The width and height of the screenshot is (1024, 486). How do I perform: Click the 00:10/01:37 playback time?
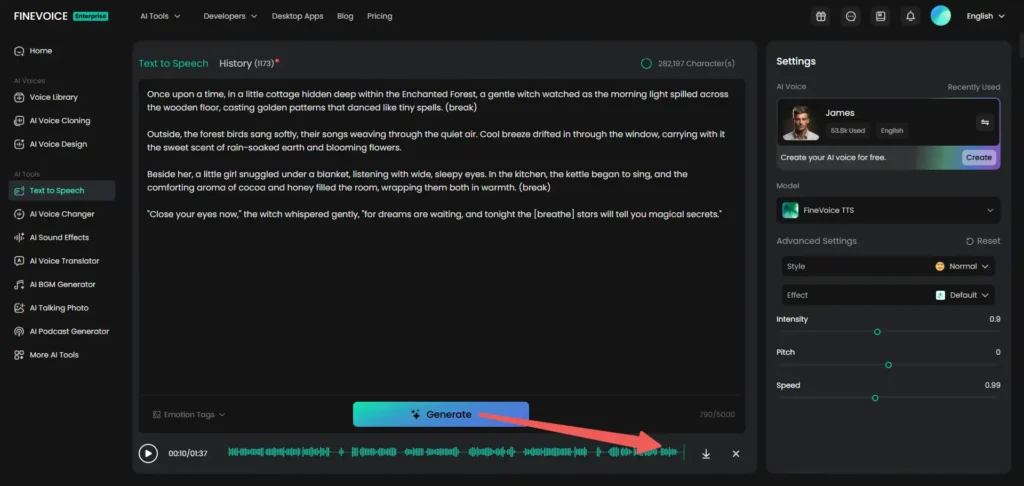tap(188, 453)
